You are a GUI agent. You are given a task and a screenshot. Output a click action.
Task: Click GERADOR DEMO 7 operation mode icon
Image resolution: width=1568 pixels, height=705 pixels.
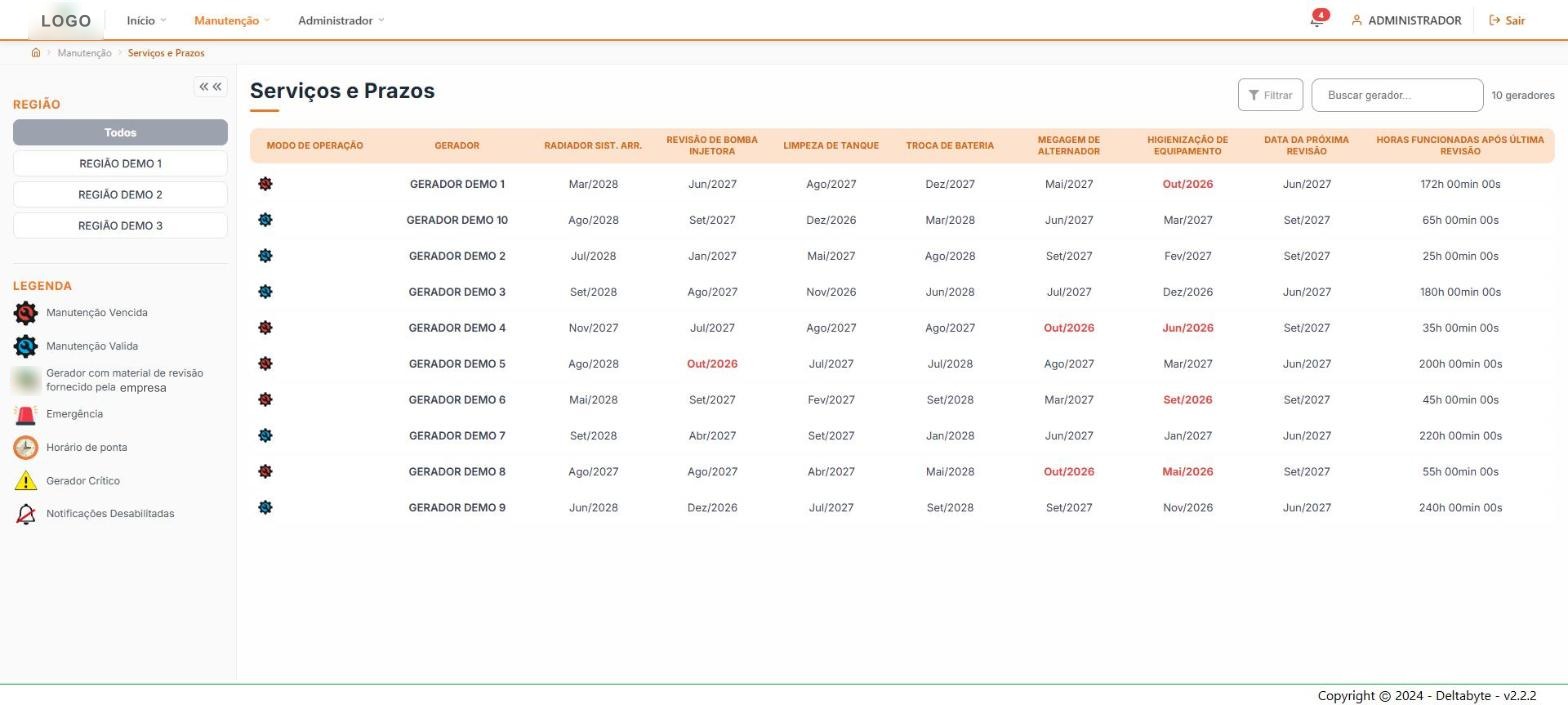pos(265,436)
